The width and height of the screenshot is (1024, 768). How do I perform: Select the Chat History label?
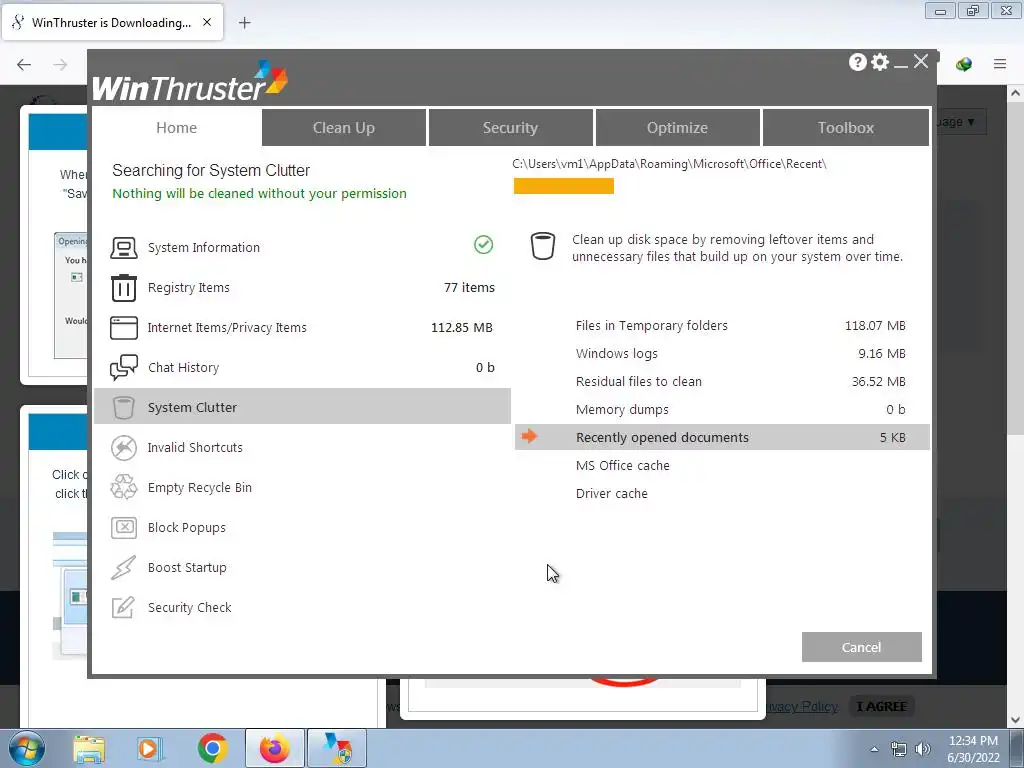click(x=184, y=368)
